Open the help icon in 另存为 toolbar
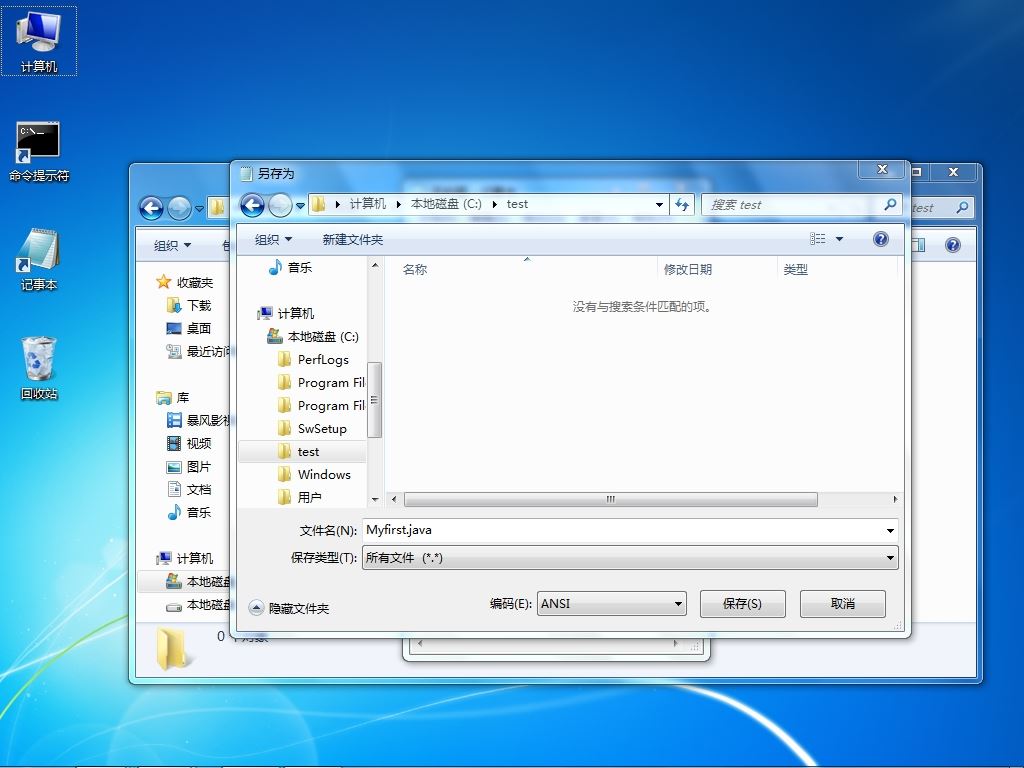 880,239
